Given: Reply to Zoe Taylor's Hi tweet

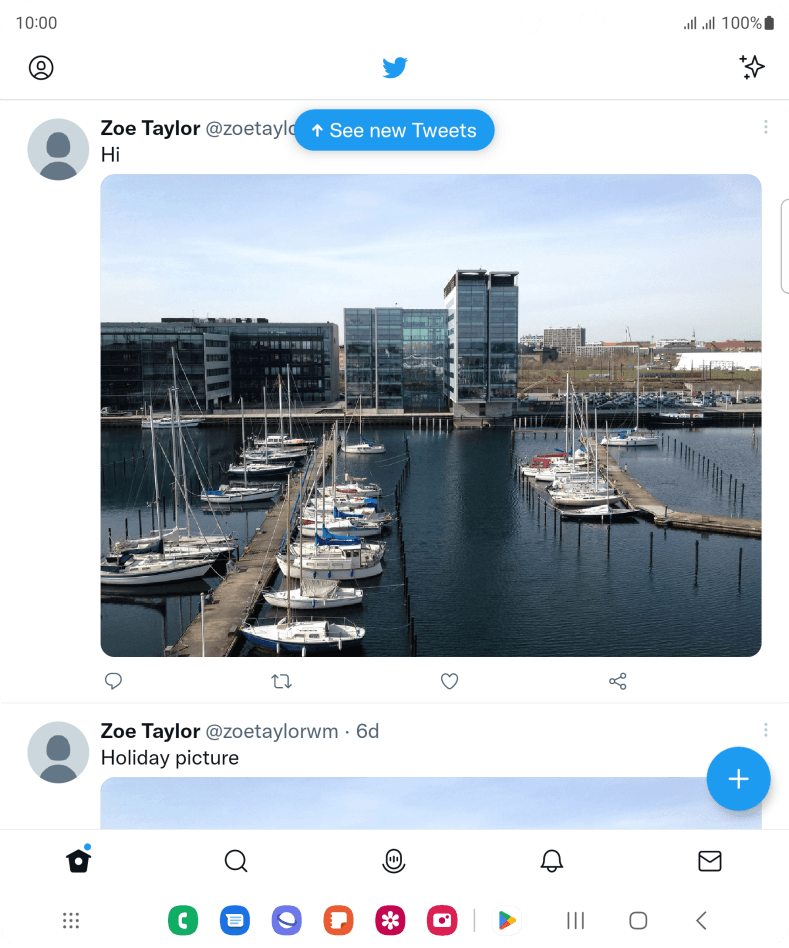Looking at the screenshot, I should 113,681.
